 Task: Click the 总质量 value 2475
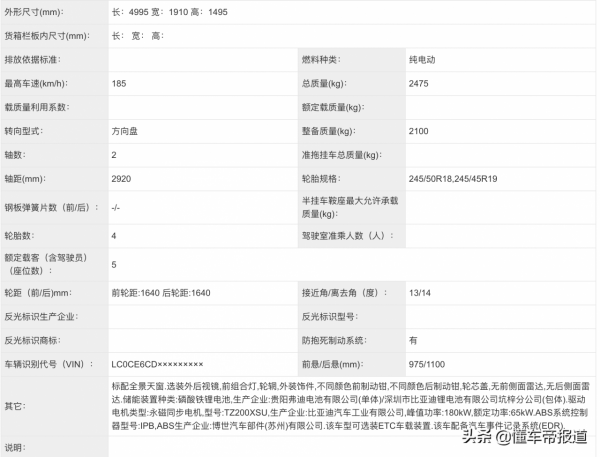420,84
